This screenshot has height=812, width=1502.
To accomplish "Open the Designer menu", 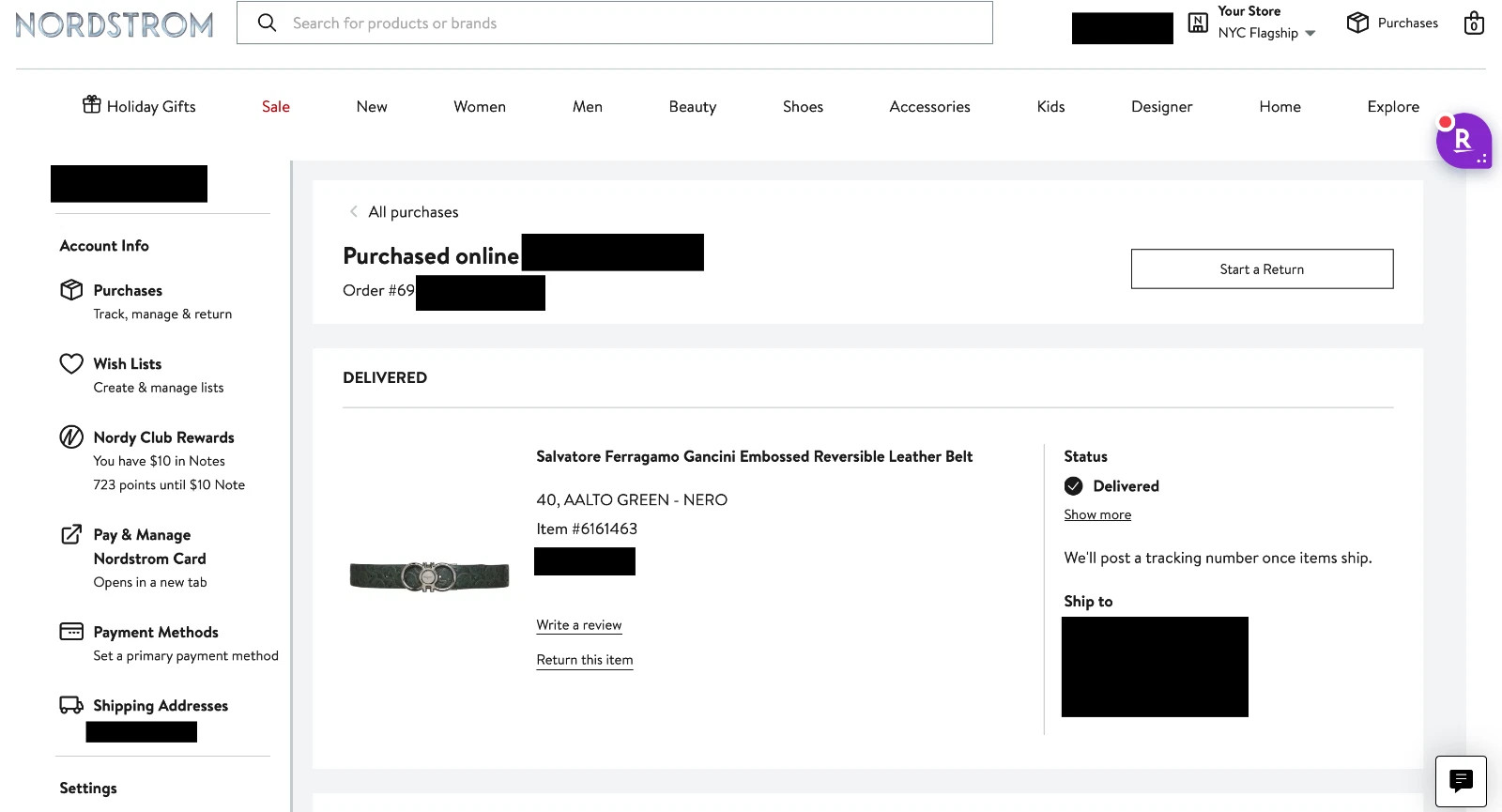I will (1161, 107).
